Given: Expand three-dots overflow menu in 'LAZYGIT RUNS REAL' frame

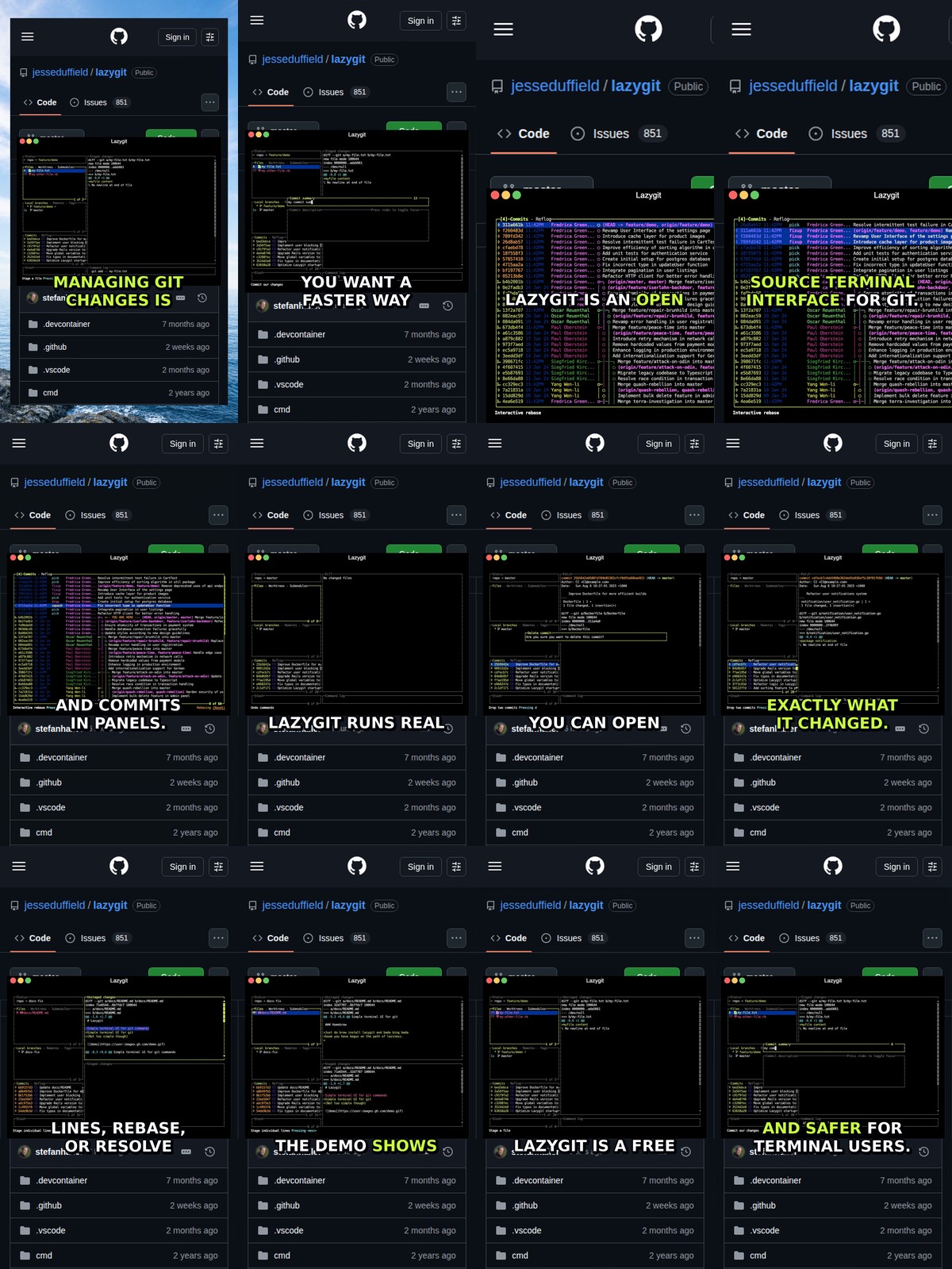Looking at the screenshot, I should [x=456, y=515].
